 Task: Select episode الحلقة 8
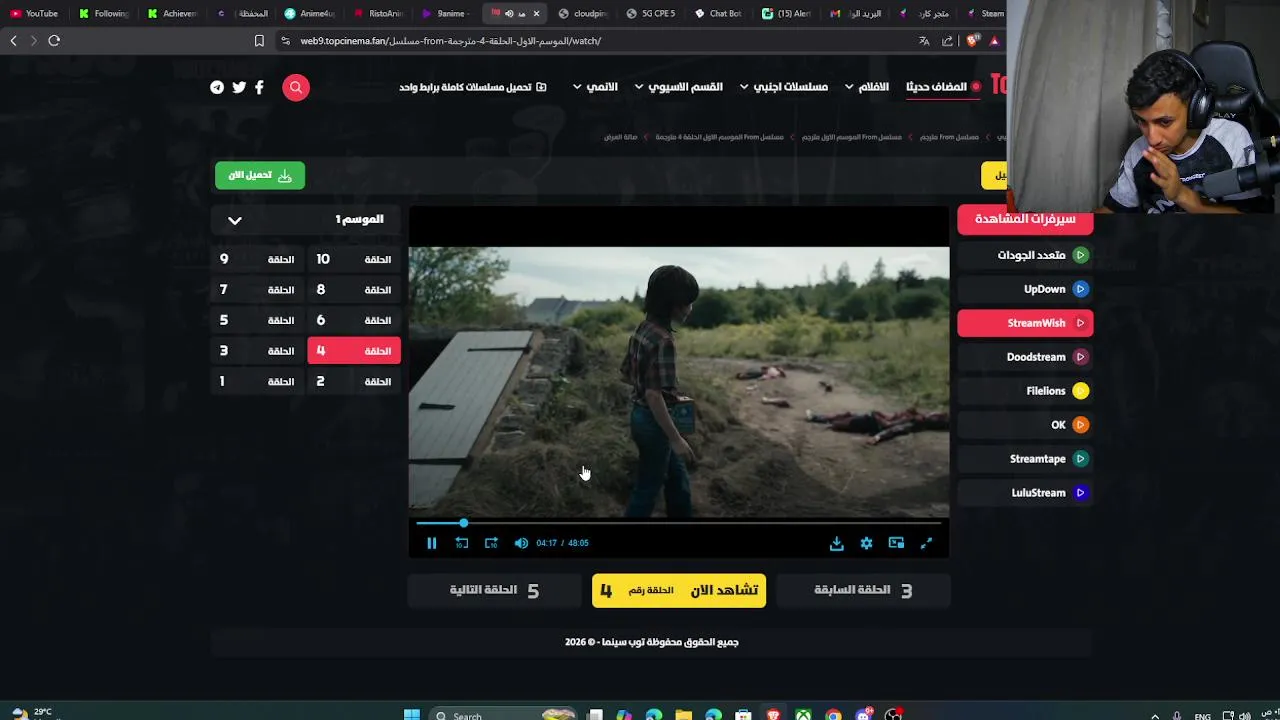[x=354, y=290]
